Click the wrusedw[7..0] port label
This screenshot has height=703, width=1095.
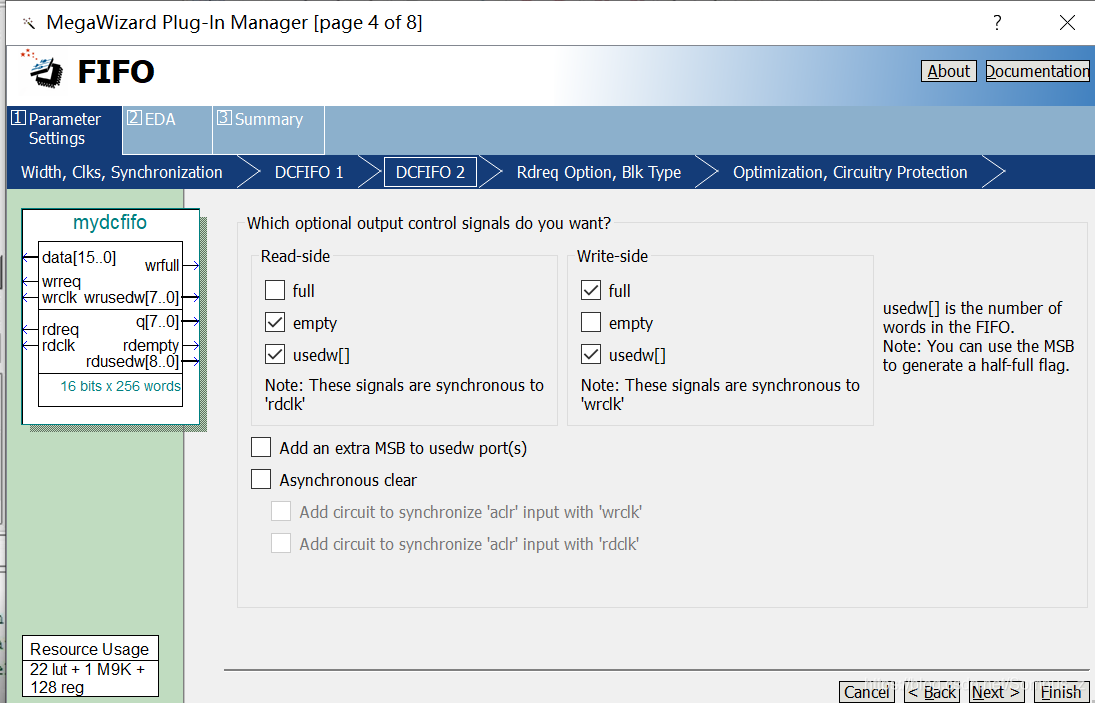[x=131, y=297]
